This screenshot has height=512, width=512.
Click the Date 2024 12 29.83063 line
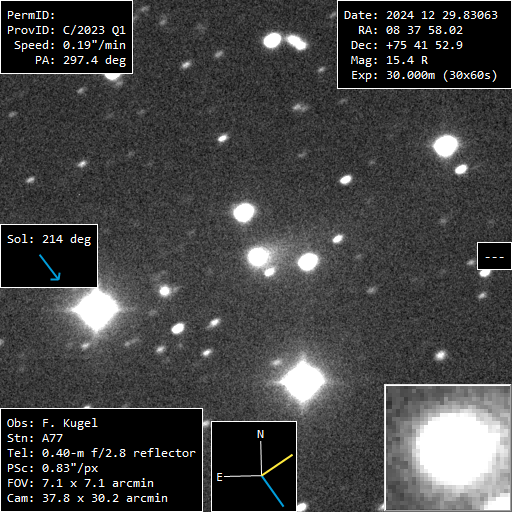(421, 15)
